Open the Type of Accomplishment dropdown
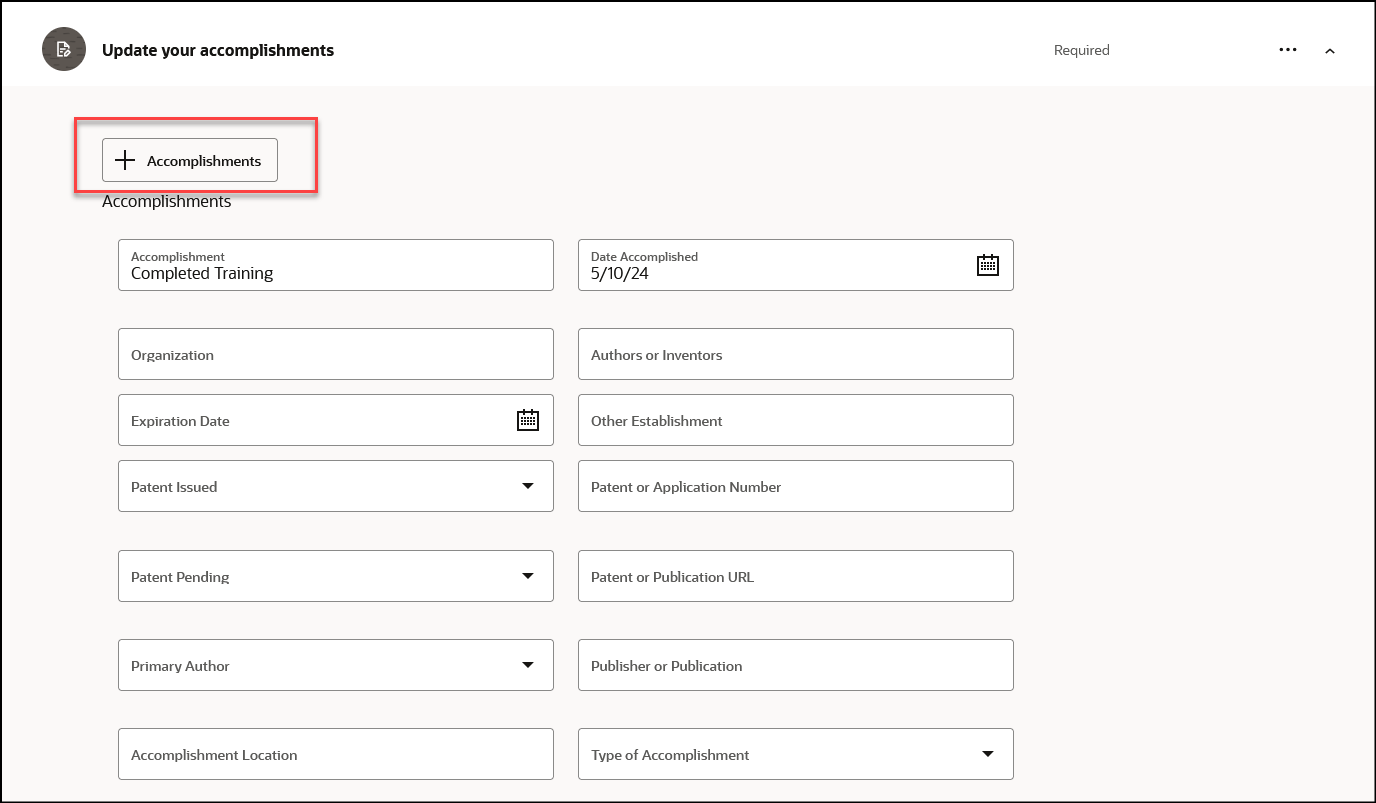1376x803 pixels. pos(988,754)
